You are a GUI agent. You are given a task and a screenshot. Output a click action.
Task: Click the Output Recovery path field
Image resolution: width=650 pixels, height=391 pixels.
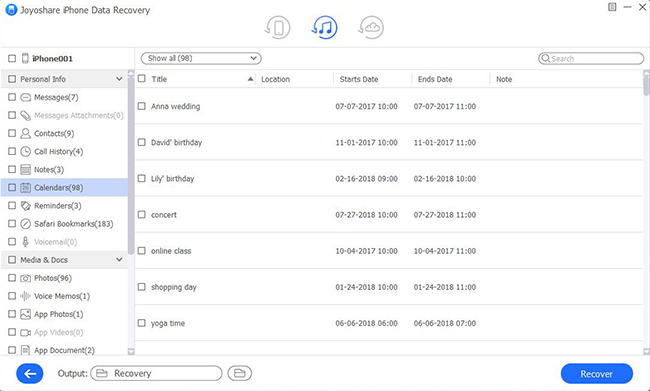pyautogui.click(x=156, y=374)
